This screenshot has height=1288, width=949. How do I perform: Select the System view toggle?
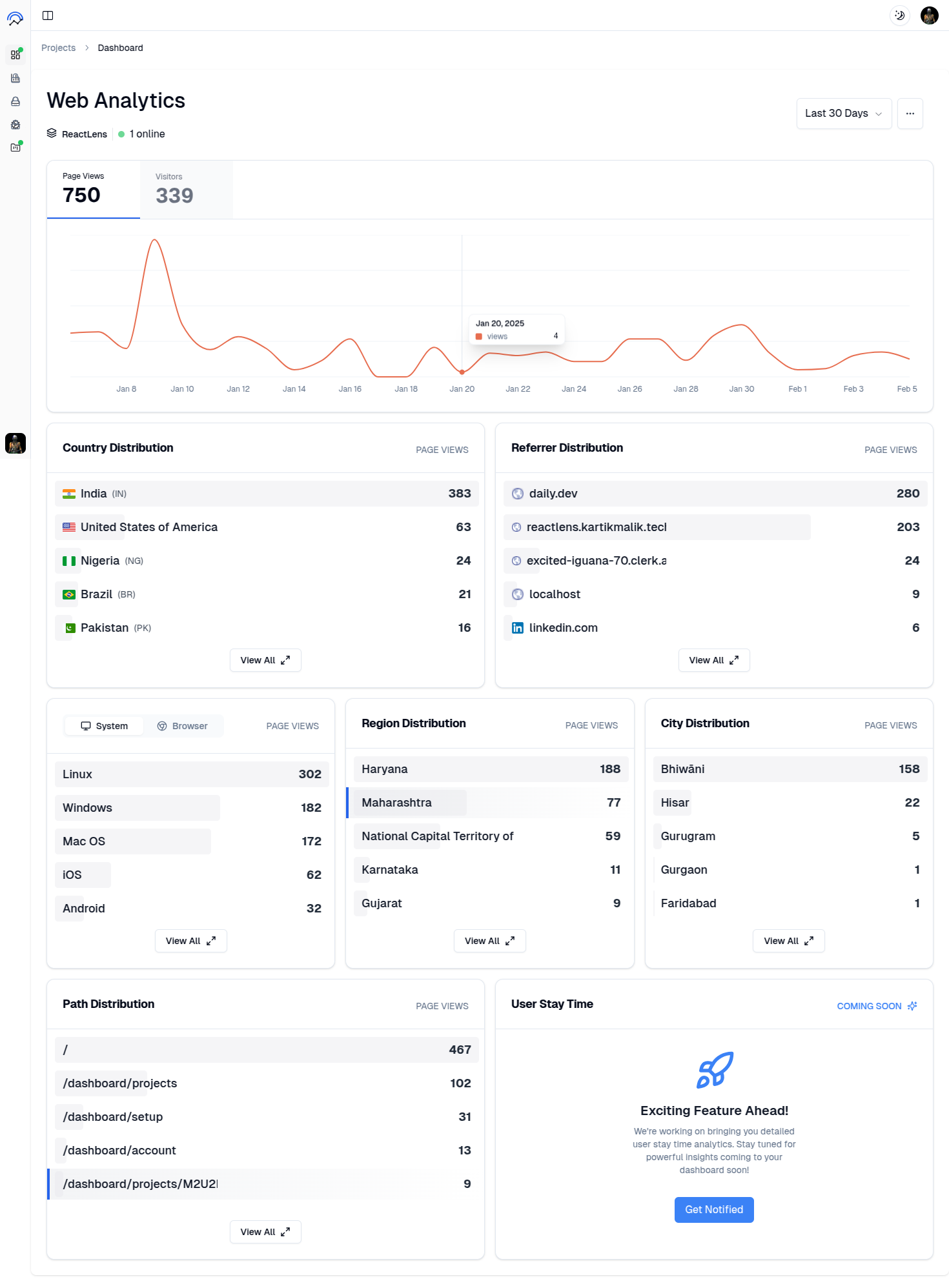[105, 726]
